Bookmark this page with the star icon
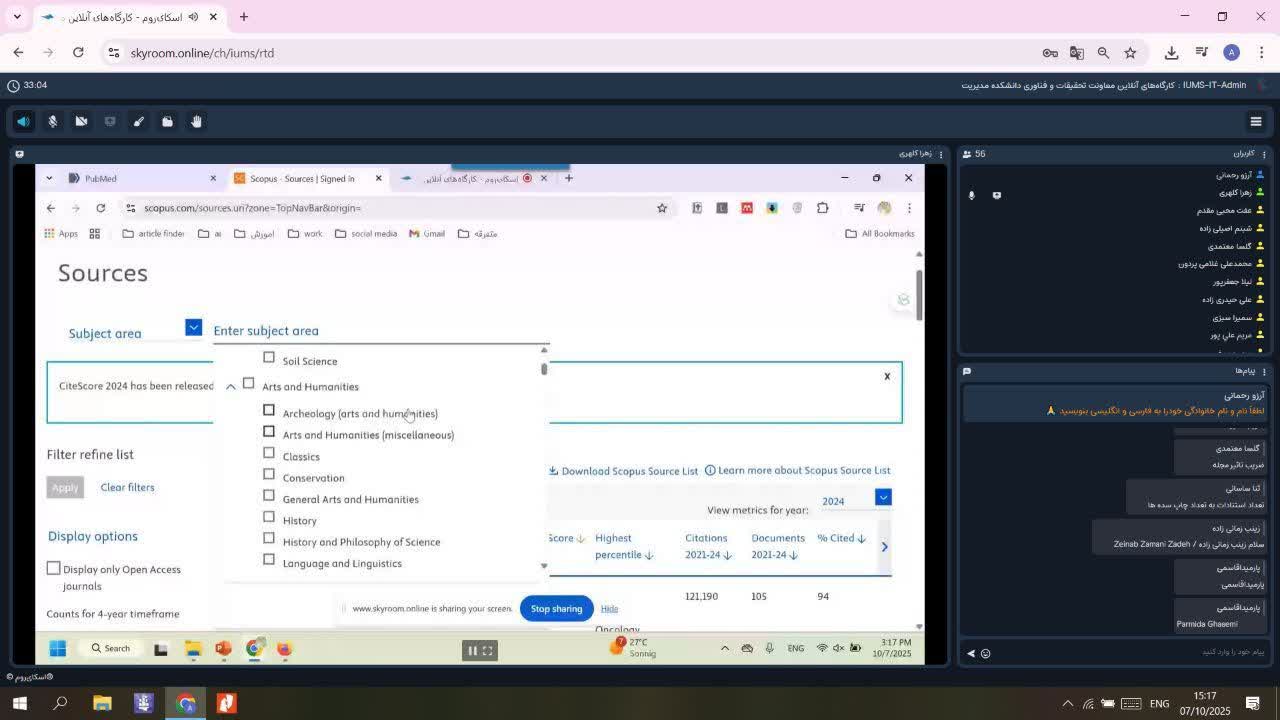The height and width of the screenshot is (720, 1280). point(1130,53)
